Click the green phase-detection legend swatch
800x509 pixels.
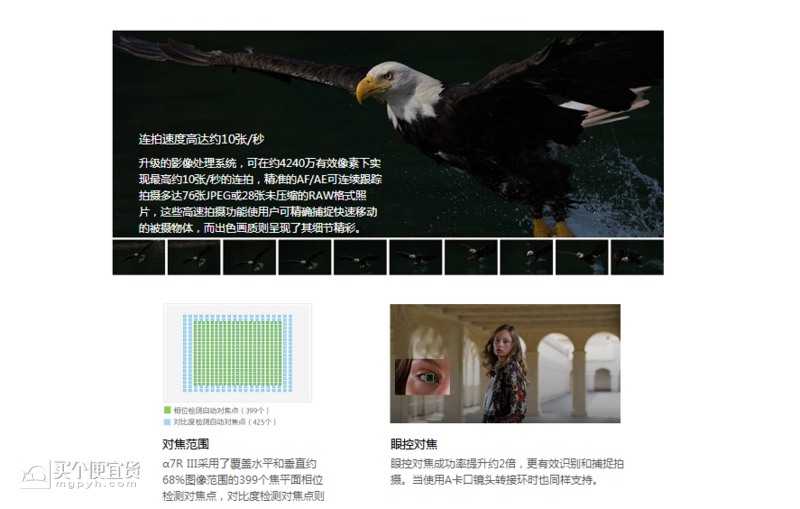pyautogui.click(x=167, y=411)
